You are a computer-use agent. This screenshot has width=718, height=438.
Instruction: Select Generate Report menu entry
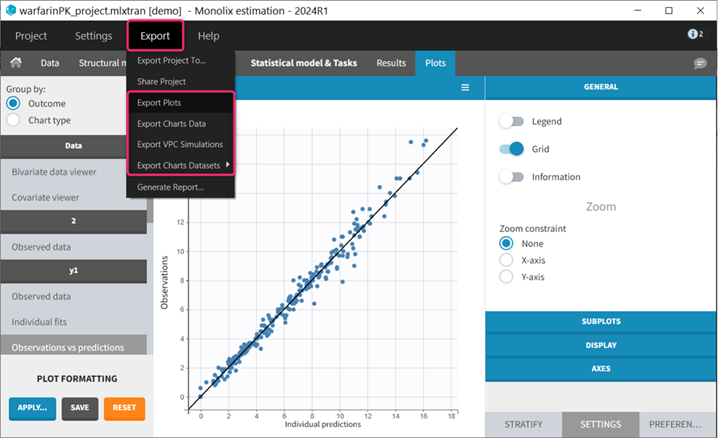(170, 187)
